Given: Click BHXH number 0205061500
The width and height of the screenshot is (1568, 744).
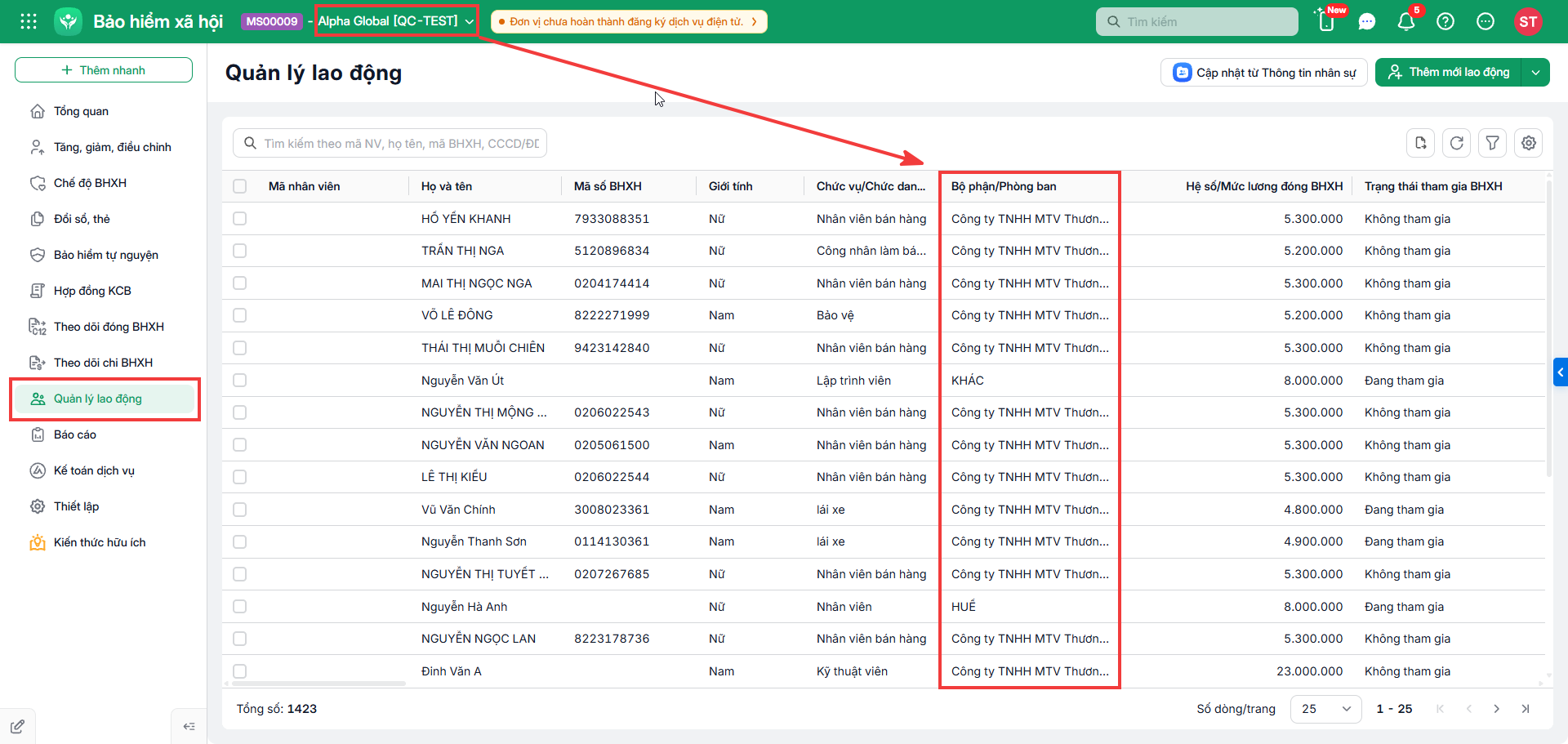Looking at the screenshot, I should point(612,445).
